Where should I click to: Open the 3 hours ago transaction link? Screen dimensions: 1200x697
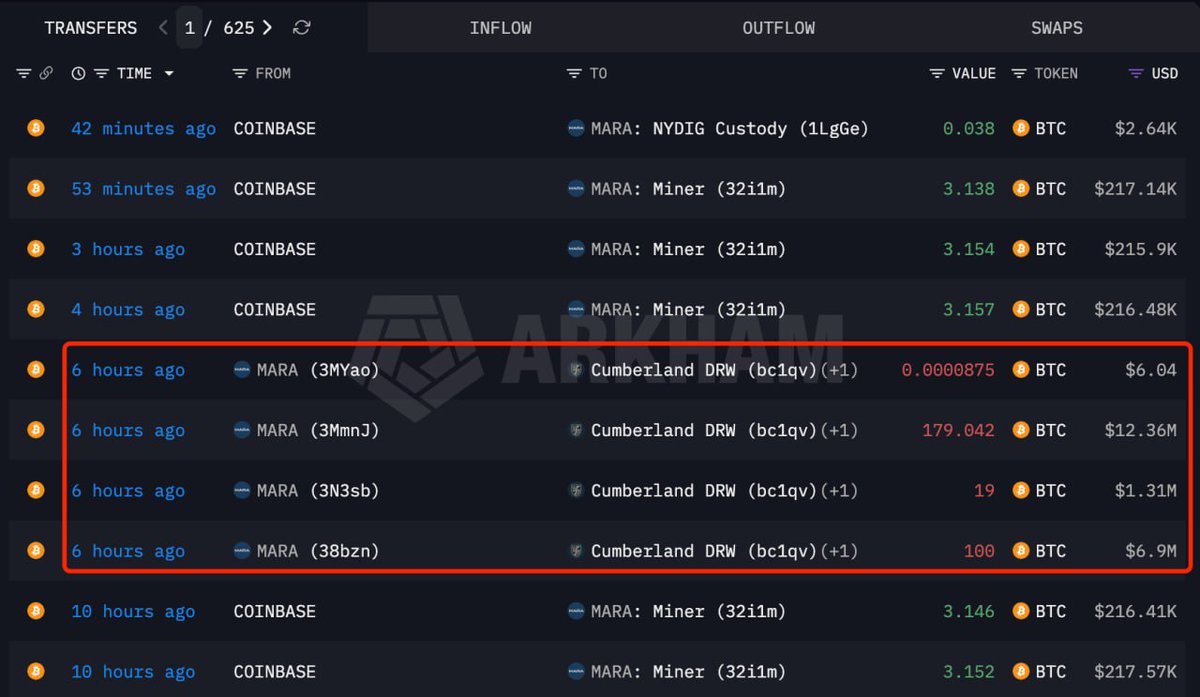(x=128, y=249)
